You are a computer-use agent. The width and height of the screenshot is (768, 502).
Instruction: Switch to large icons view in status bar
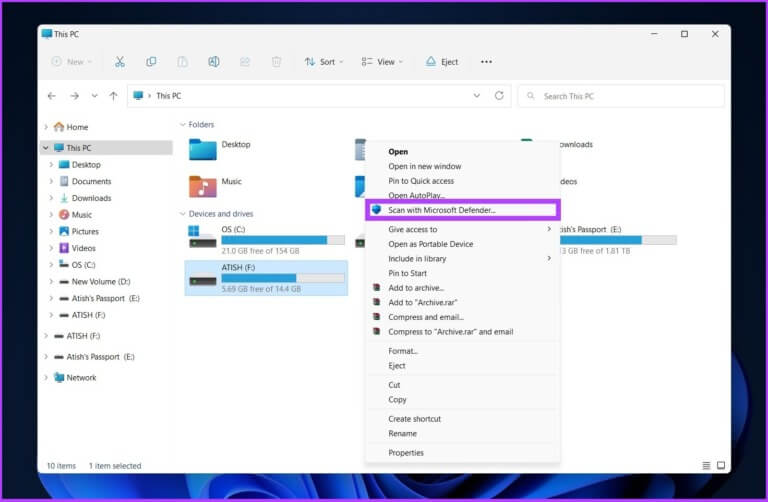pos(720,465)
